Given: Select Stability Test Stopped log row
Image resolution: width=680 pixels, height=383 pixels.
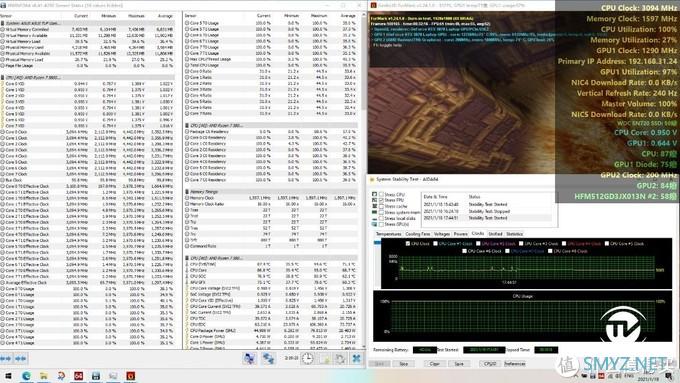Looking at the screenshot, I should (488, 212).
